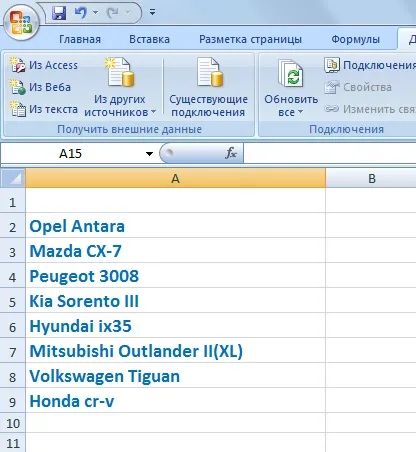Image resolution: width=416 pixels, height=452 pixels.
Task: Click the Select All corner triangle
Action: [13, 179]
